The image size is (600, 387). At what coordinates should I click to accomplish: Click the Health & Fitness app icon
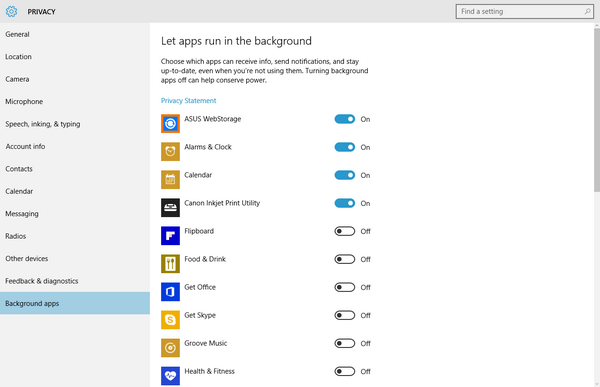(x=170, y=375)
